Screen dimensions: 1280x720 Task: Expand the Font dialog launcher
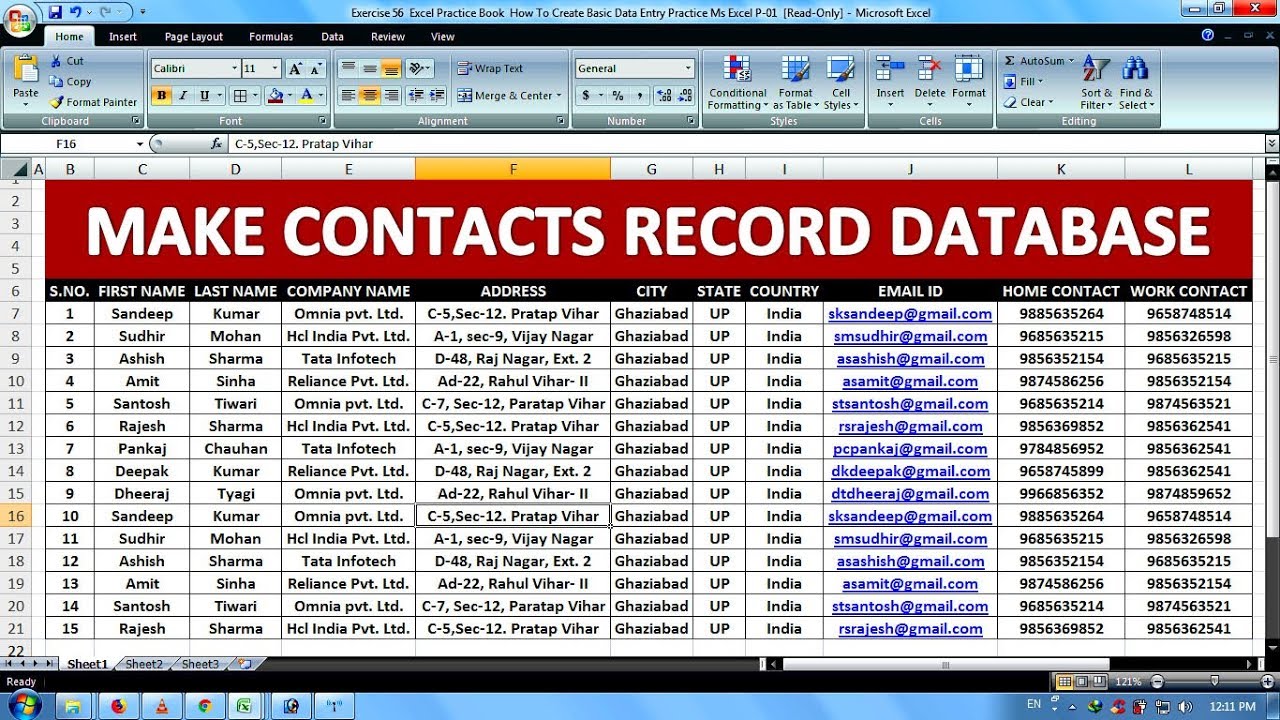321,121
